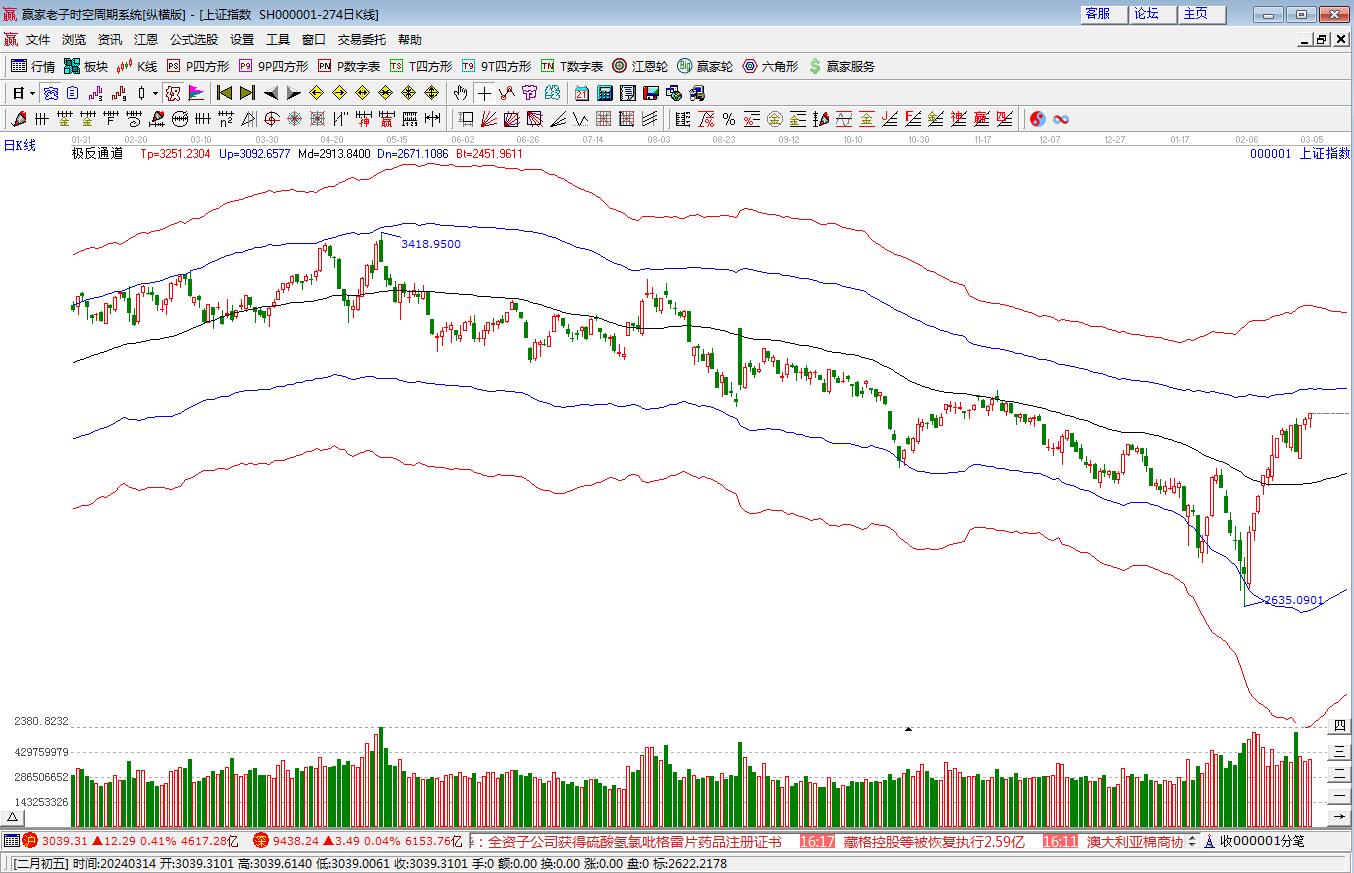Open the 交易委托 menu
The height and width of the screenshot is (873, 1354).
(361, 40)
